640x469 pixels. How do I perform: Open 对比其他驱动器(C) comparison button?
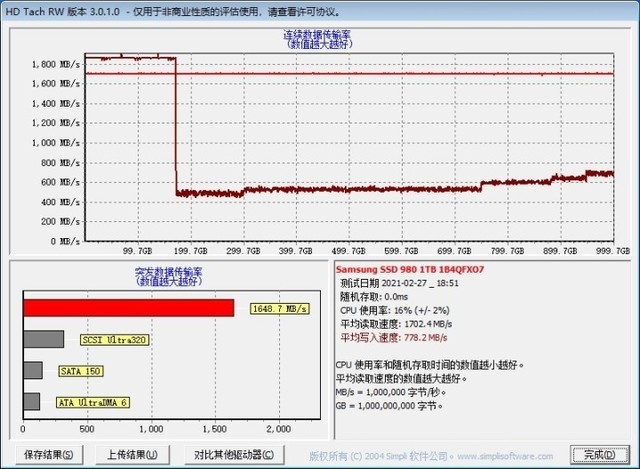(234, 455)
